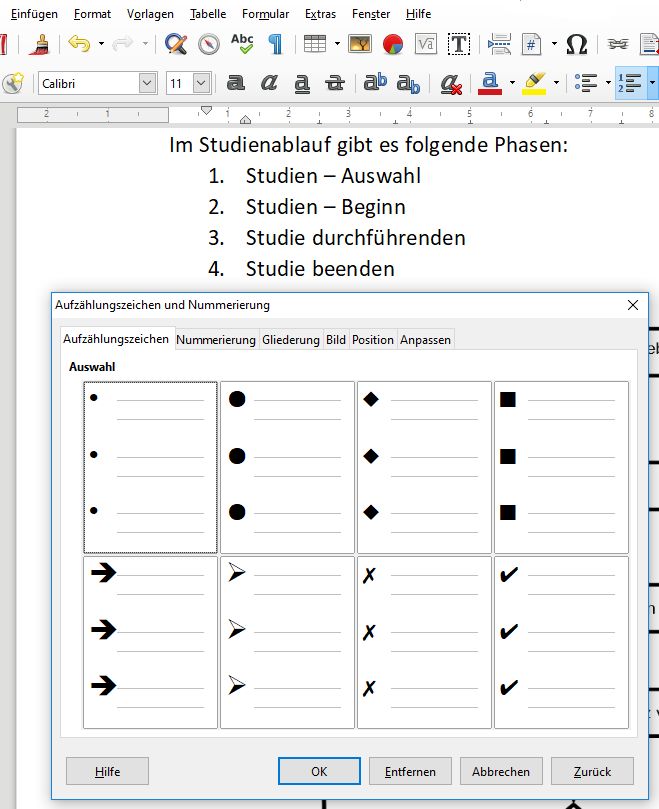Open the Fenster menu
659x809 pixels.
371,14
